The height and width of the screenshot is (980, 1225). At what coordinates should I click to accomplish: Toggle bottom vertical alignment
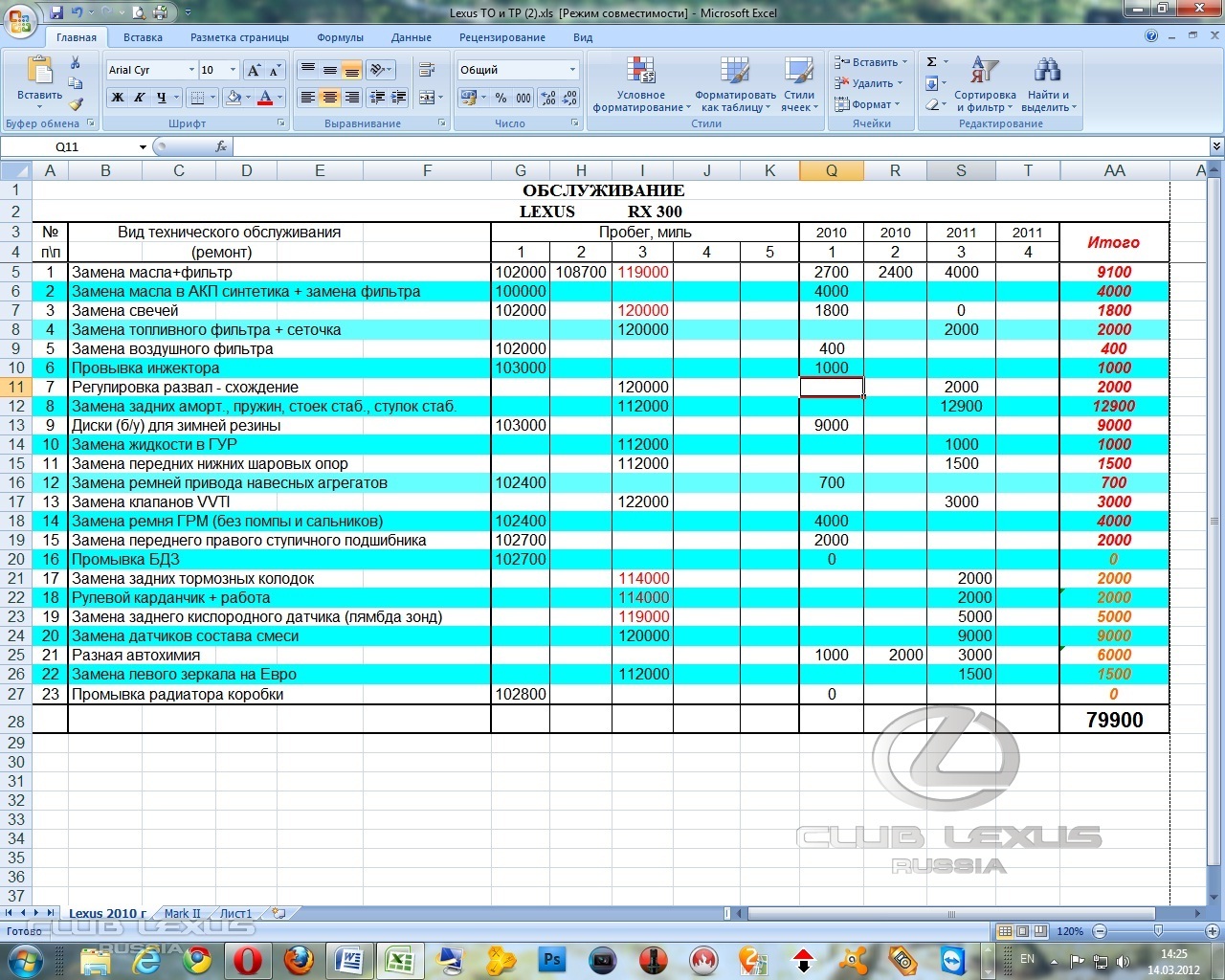point(351,70)
